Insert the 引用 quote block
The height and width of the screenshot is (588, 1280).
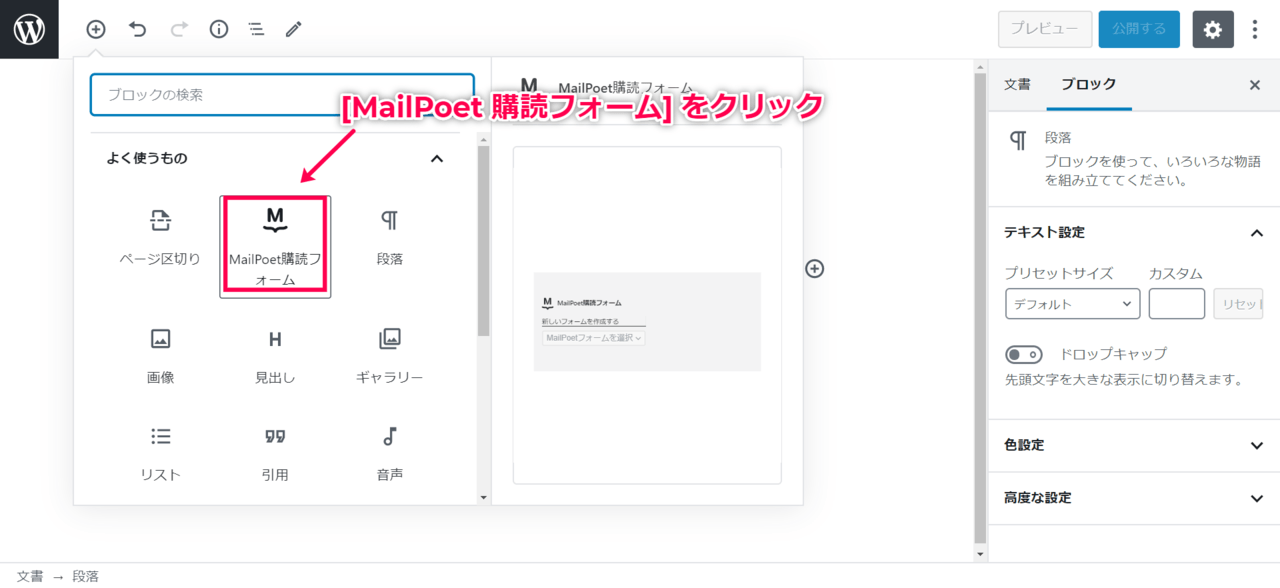[x=275, y=454]
